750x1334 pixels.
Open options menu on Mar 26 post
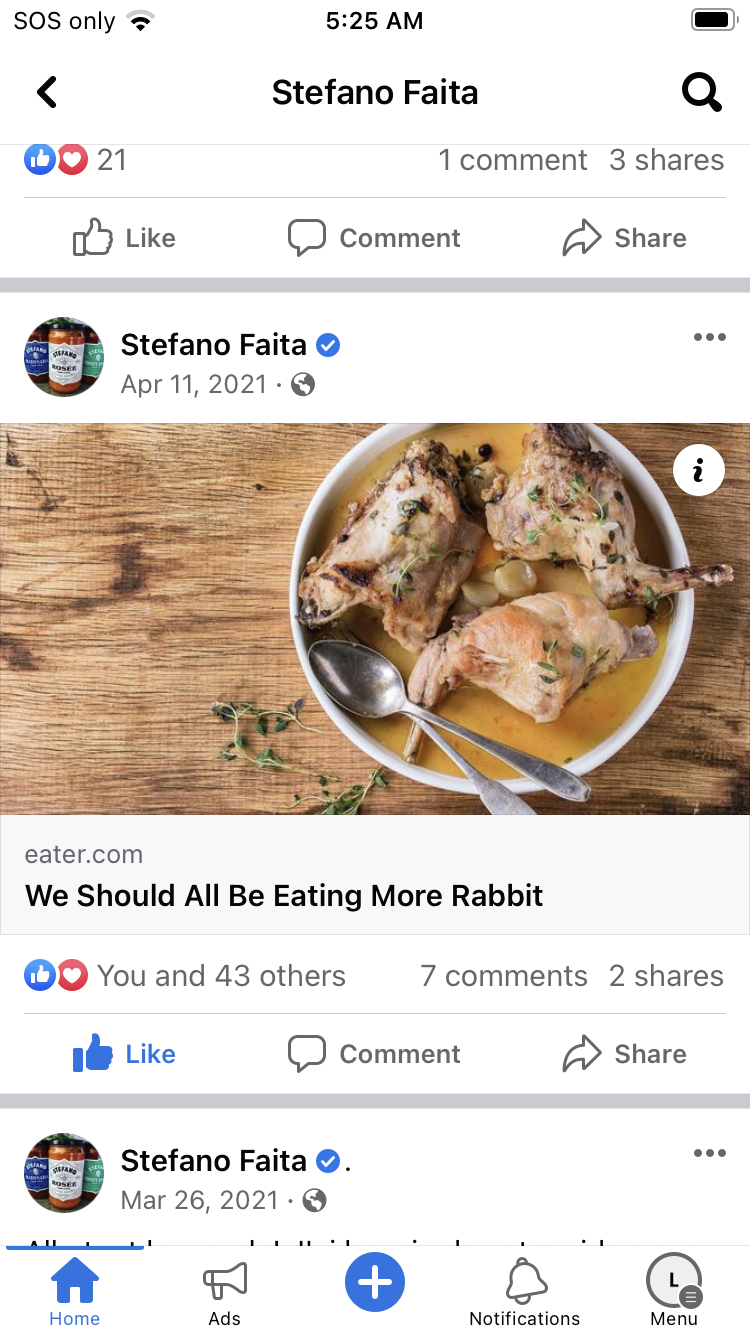[x=709, y=1153]
